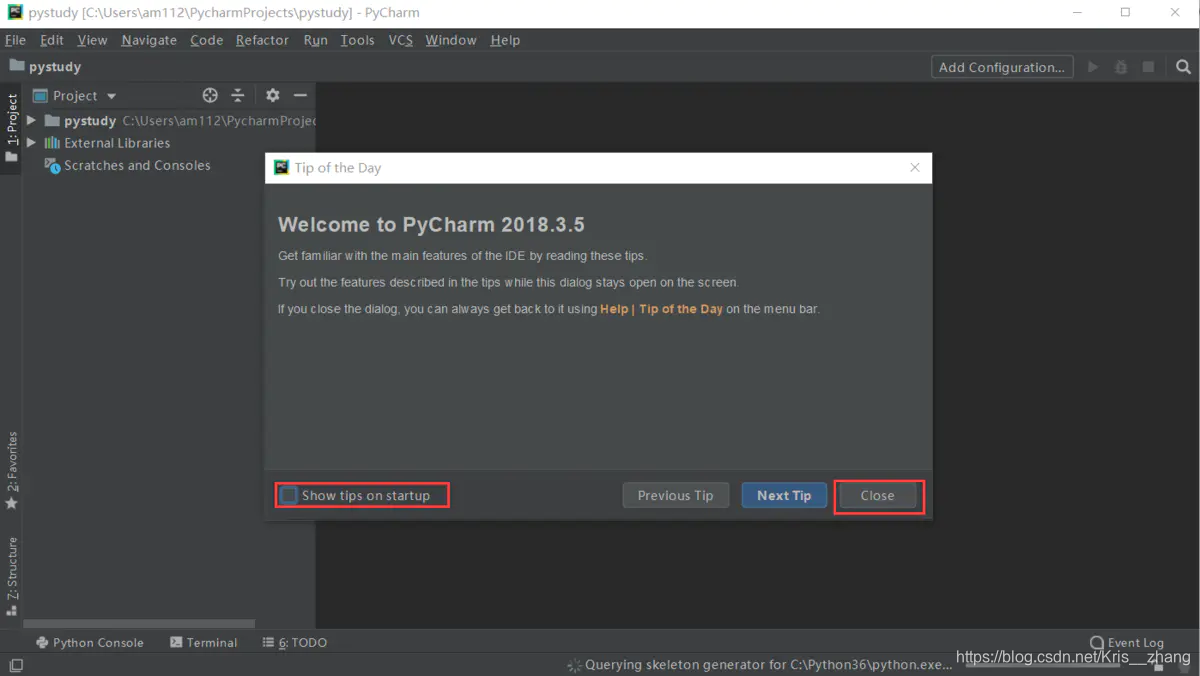This screenshot has height=676, width=1200.
Task: Click the pystudy folder icon in breadcrumb
Action: point(16,66)
